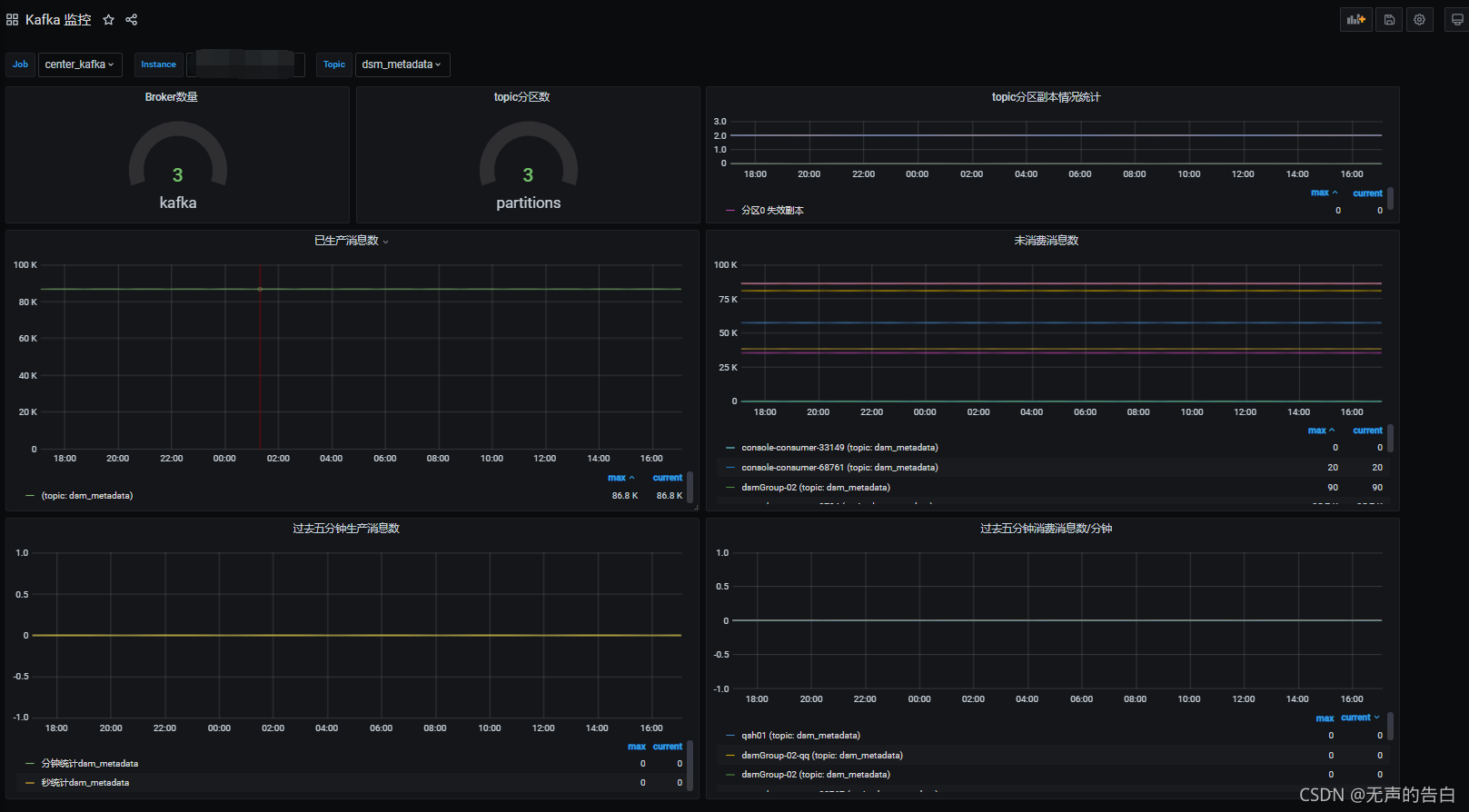Image resolution: width=1469 pixels, height=812 pixels.
Task: Click the 未消费消息数 legend scrollbar
Action: coord(1390,439)
